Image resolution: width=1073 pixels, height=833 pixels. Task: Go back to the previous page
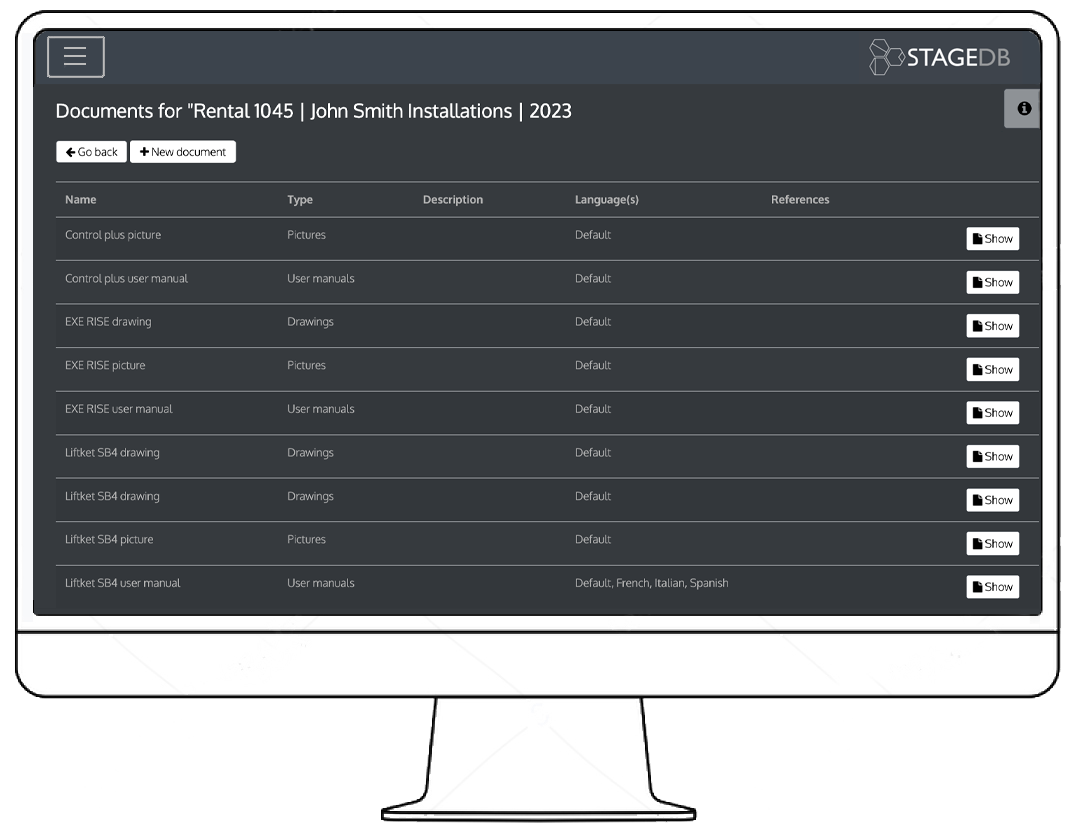pos(92,152)
